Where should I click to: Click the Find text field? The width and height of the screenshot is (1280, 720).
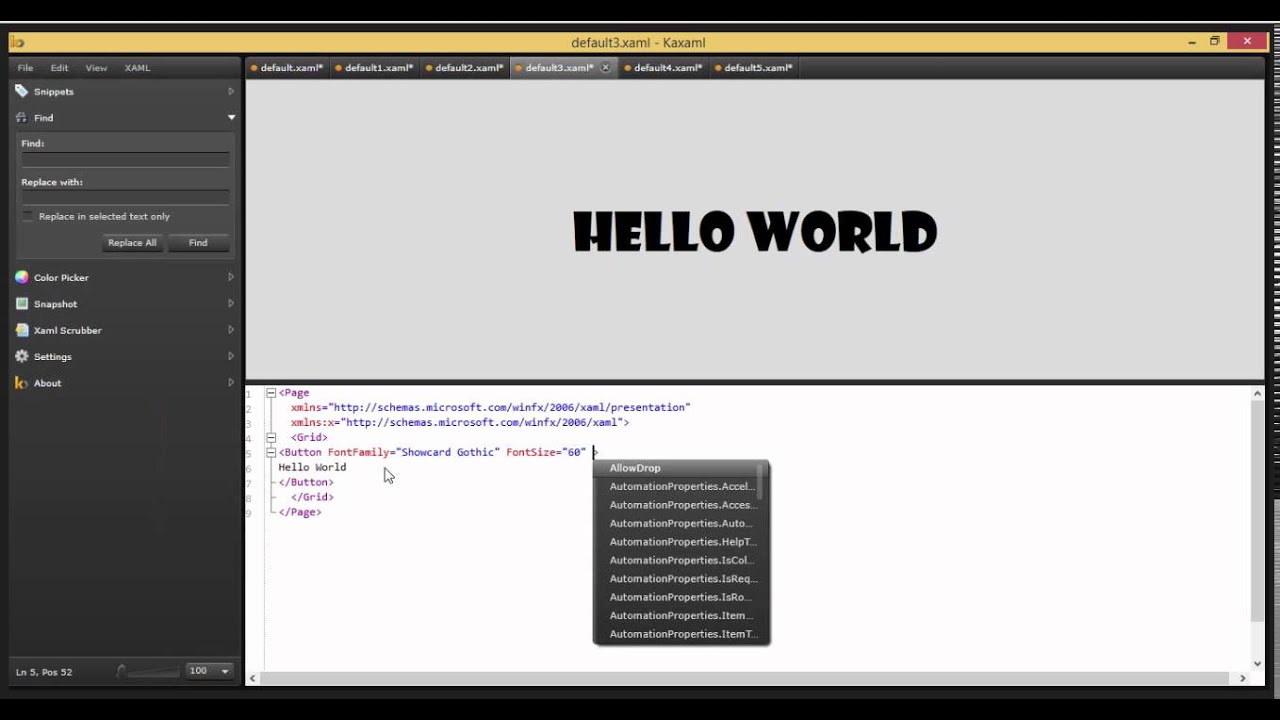point(126,159)
